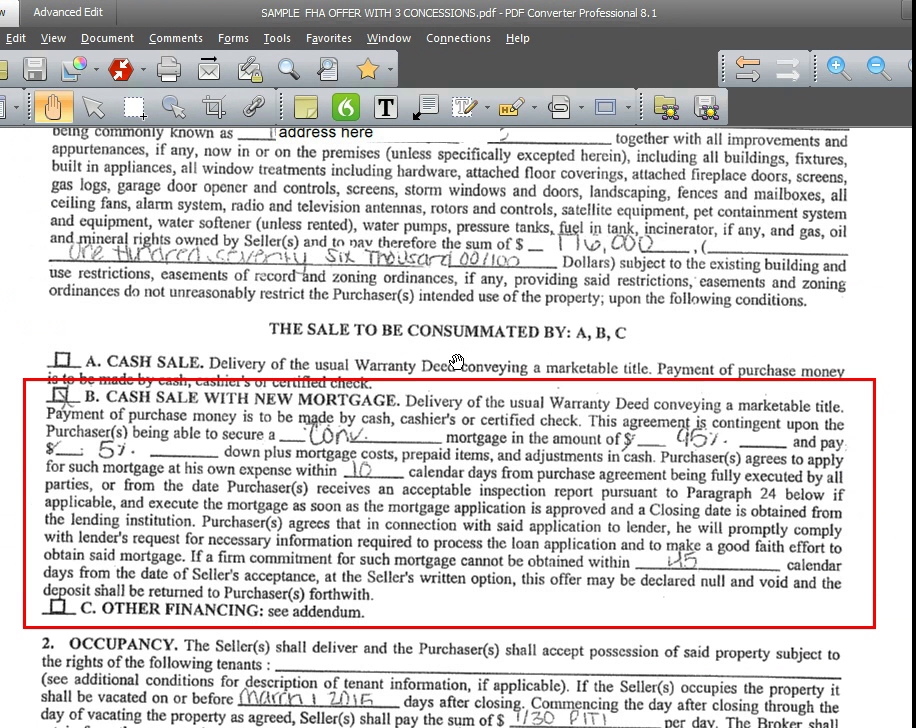Click the Save floppy disk icon

35,69
